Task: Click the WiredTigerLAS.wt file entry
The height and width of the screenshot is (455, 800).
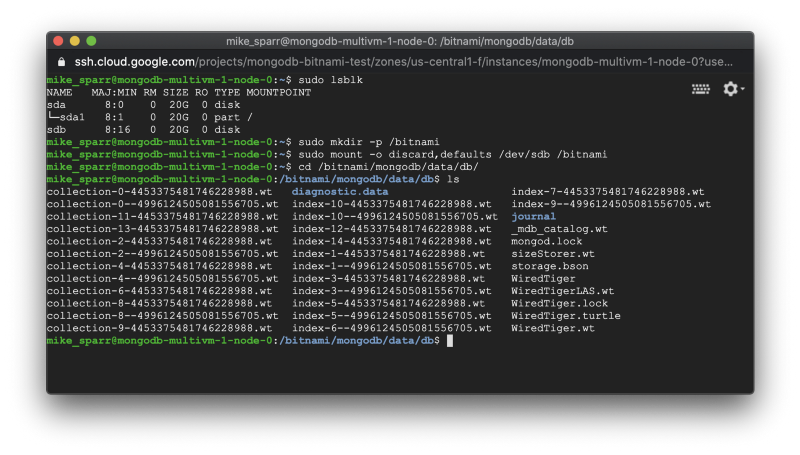Action: coord(562,291)
